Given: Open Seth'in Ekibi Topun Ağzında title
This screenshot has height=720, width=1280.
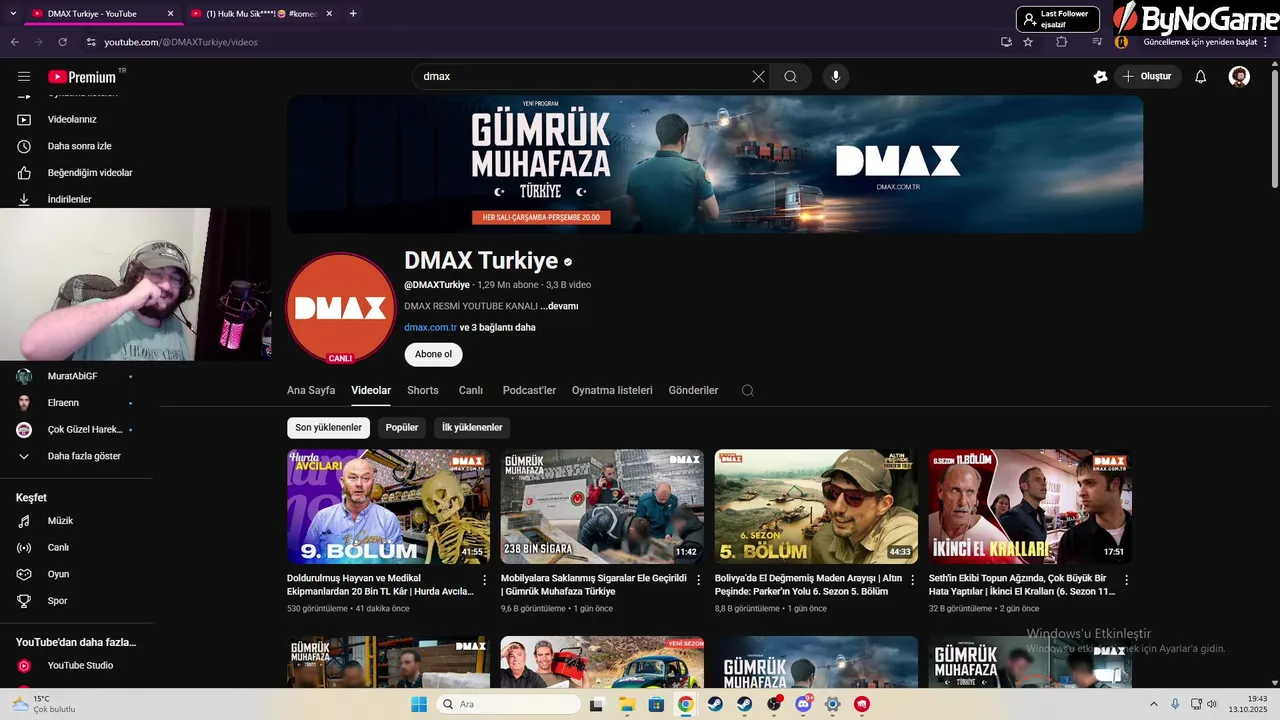Looking at the screenshot, I should 1022,584.
